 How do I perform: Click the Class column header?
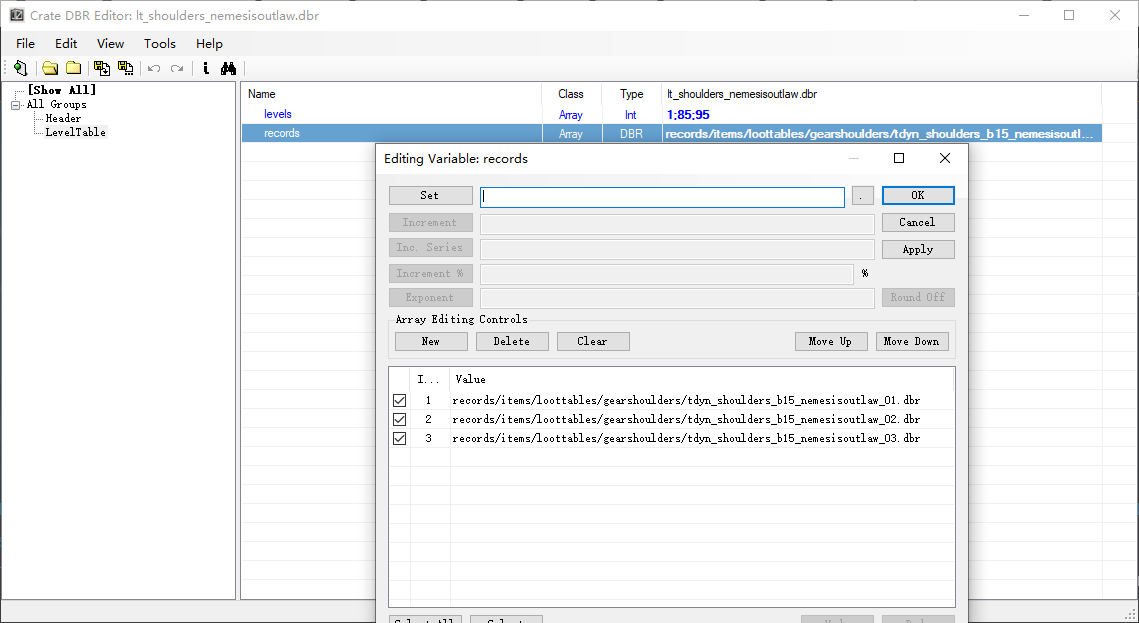point(571,94)
